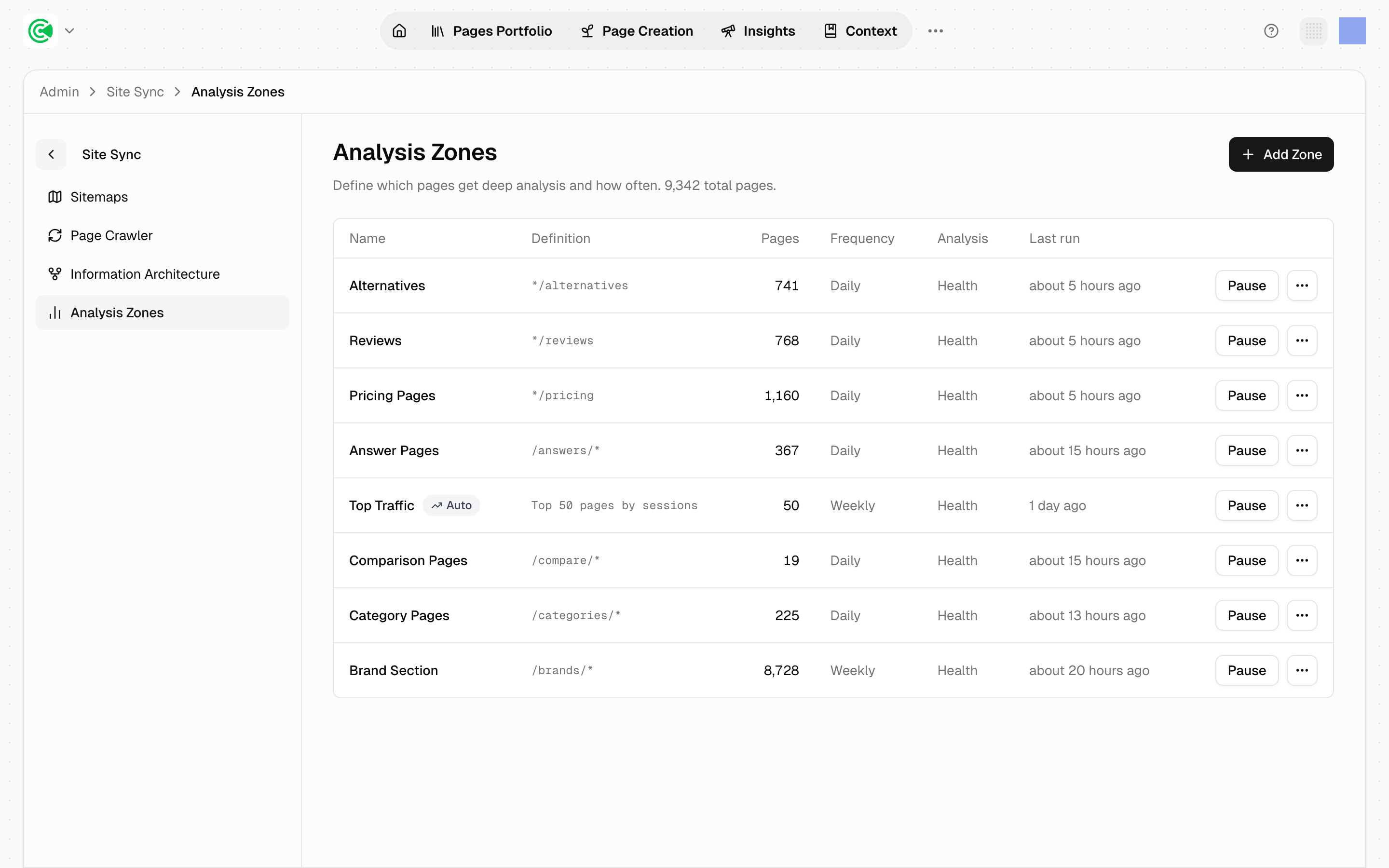Image resolution: width=1389 pixels, height=868 pixels.
Task: Go to Site Sync breadcrumb
Action: pos(135,92)
